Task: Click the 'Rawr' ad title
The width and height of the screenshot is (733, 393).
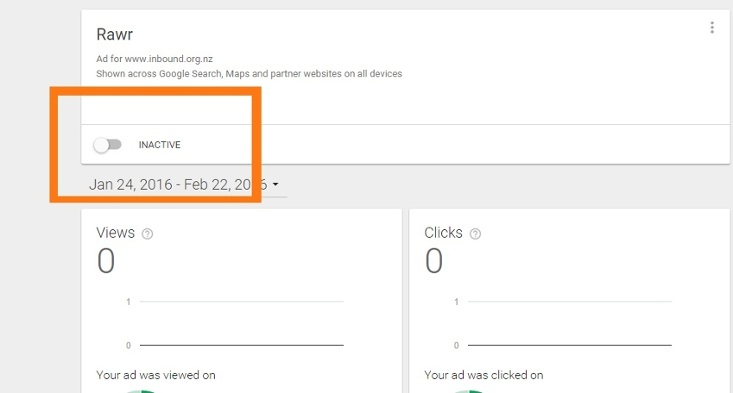Action: (115, 34)
